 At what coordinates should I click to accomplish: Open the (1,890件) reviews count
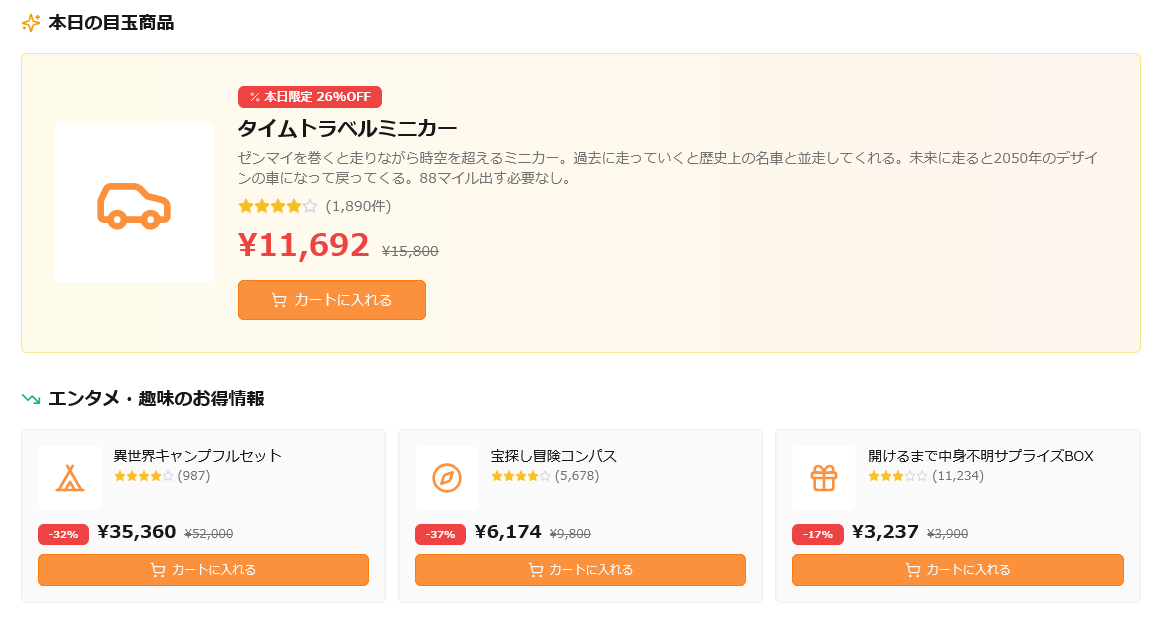tap(358, 207)
